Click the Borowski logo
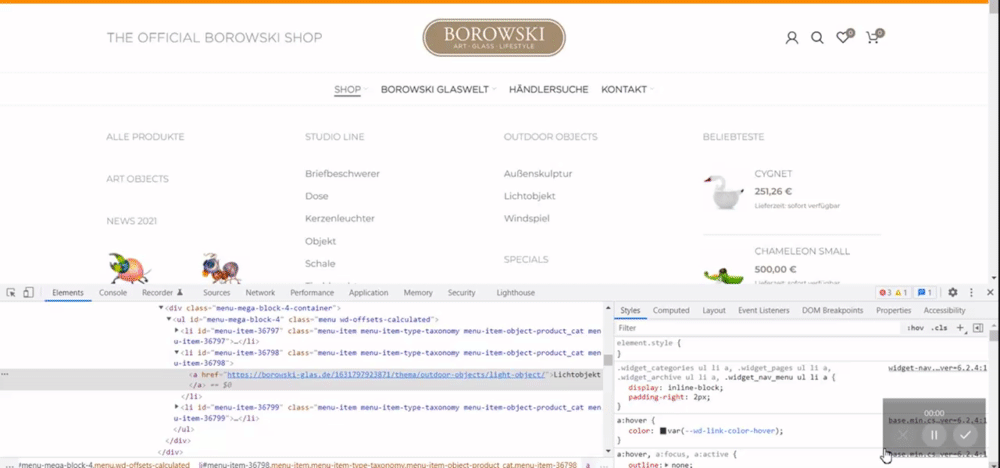Image resolution: width=1000 pixels, height=468 pixels. point(494,38)
